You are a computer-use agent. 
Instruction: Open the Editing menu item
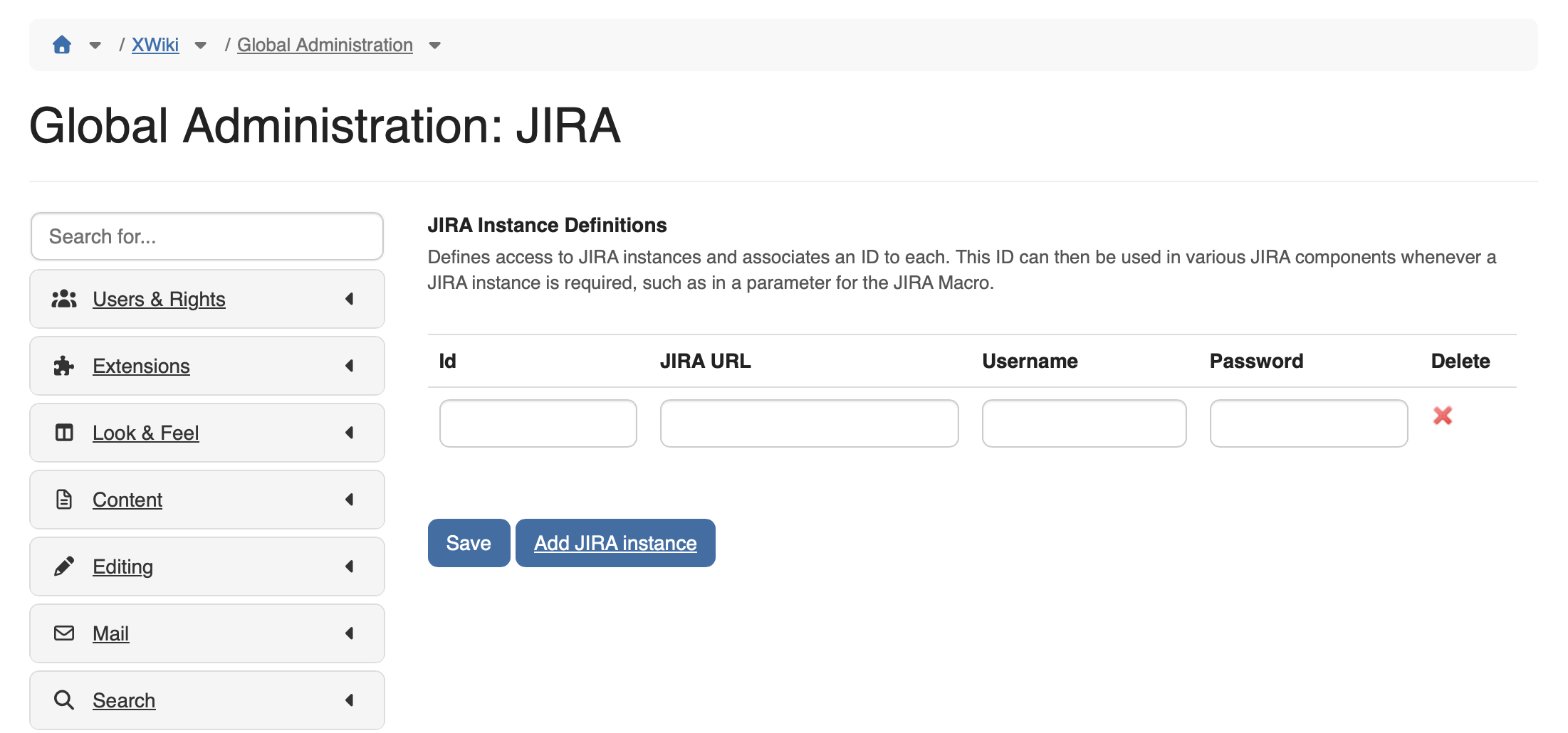[122, 566]
